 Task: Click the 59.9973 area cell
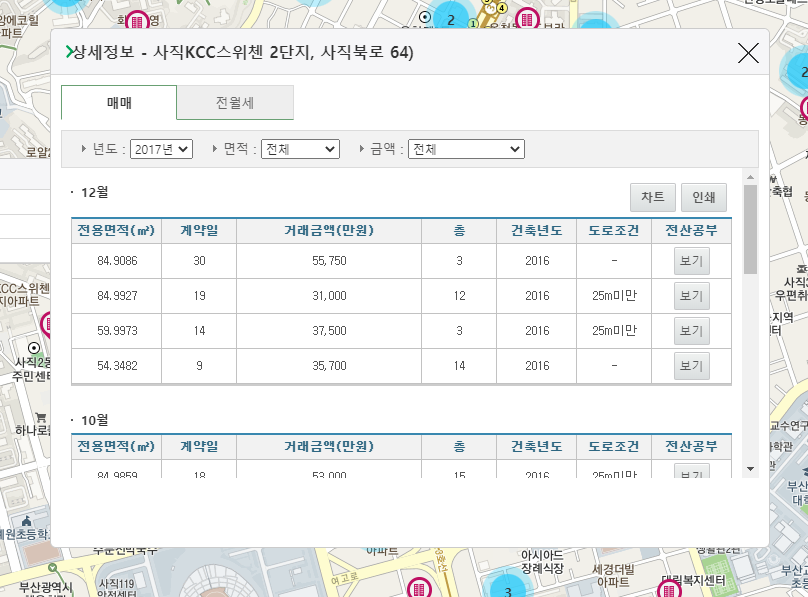(x=117, y=331)
